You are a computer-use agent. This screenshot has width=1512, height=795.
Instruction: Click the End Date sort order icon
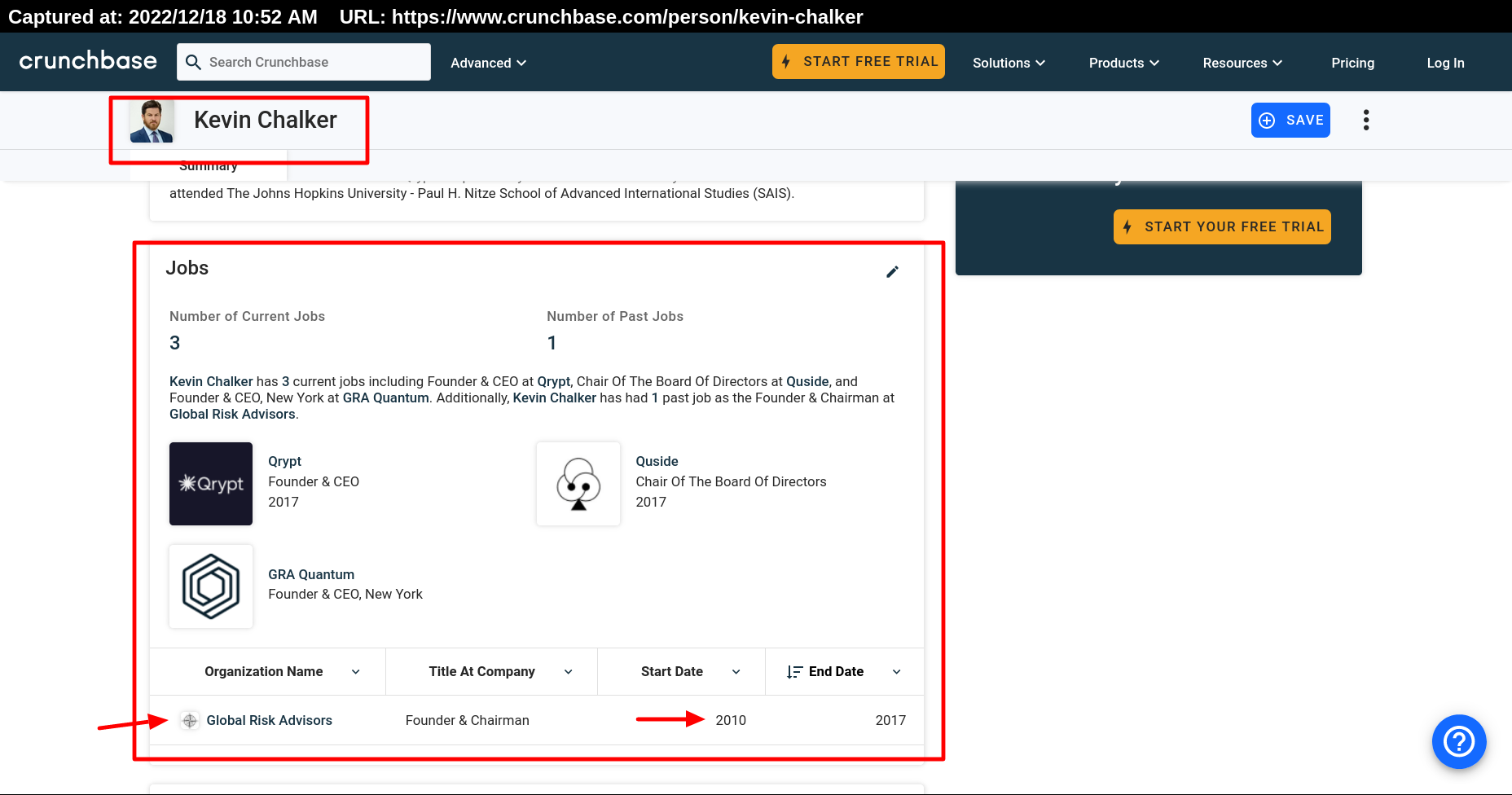click(794, 672)
